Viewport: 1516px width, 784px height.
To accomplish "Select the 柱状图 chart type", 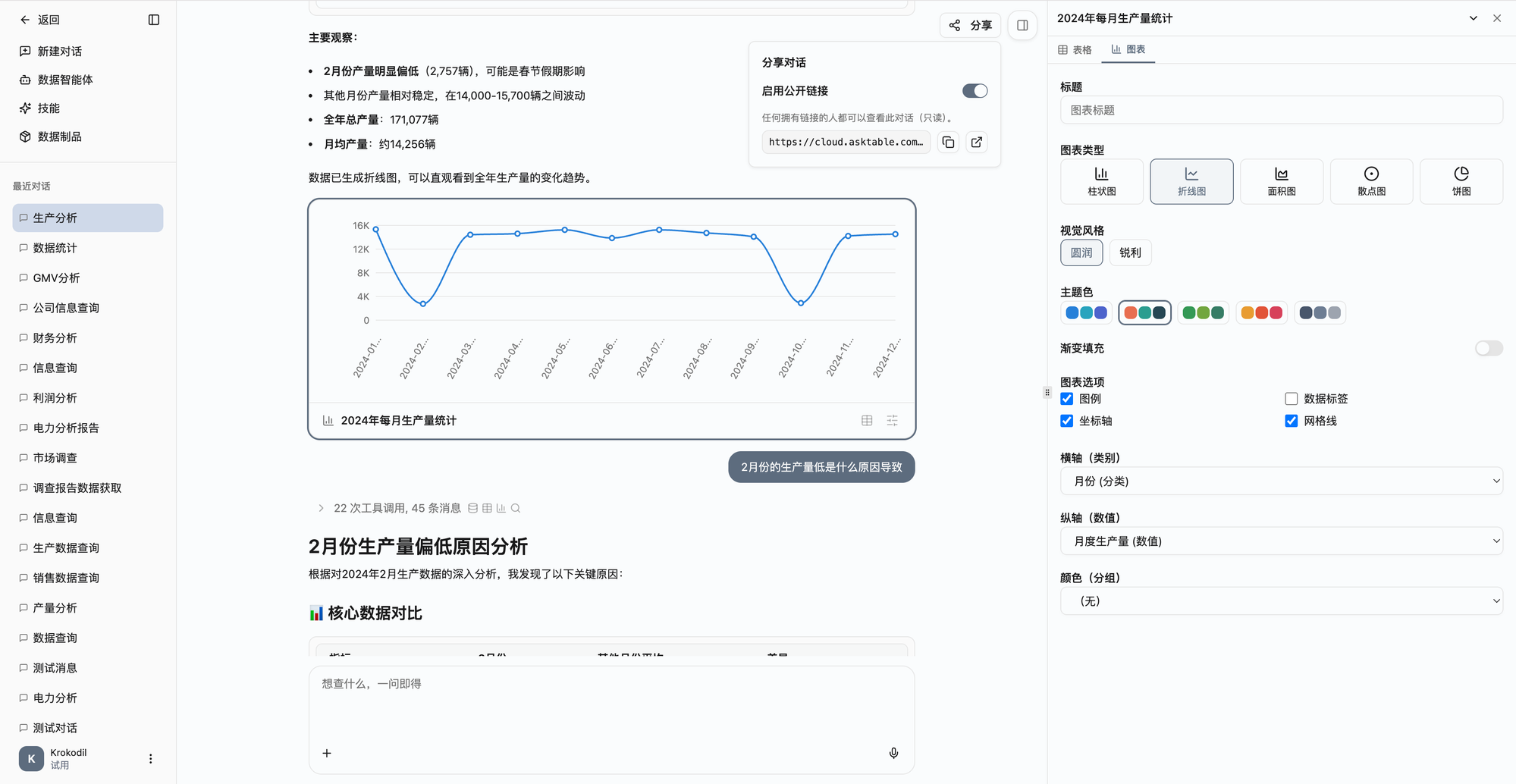I will (x=1101, y=181).
